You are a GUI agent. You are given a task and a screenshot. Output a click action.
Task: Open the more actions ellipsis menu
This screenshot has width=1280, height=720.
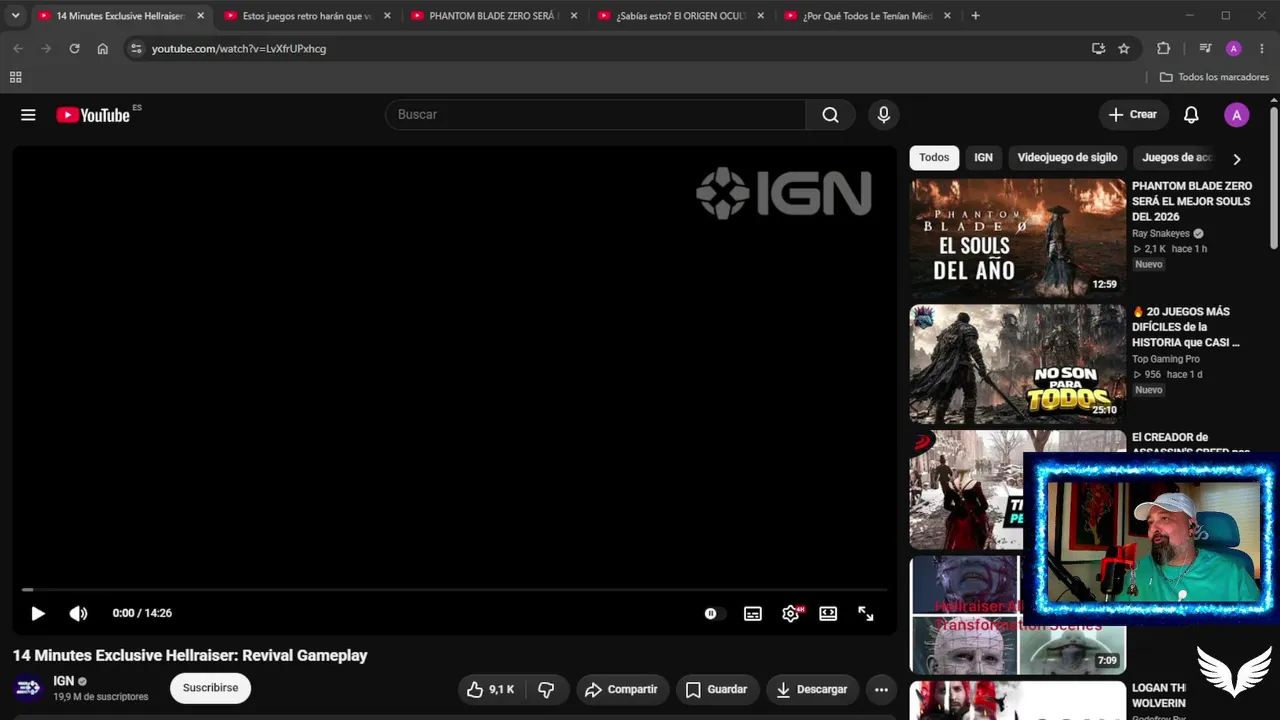pyautogui.click(x=881, y=689)
